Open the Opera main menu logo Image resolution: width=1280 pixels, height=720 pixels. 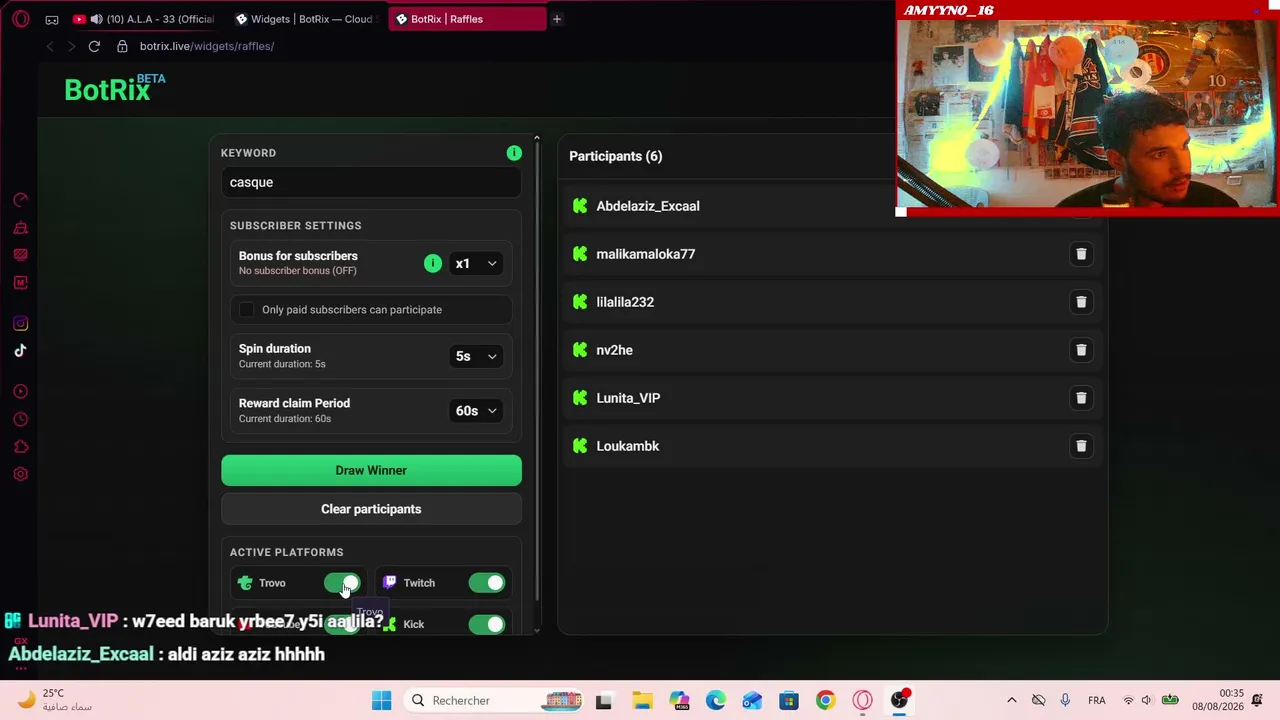coord(21,19)
